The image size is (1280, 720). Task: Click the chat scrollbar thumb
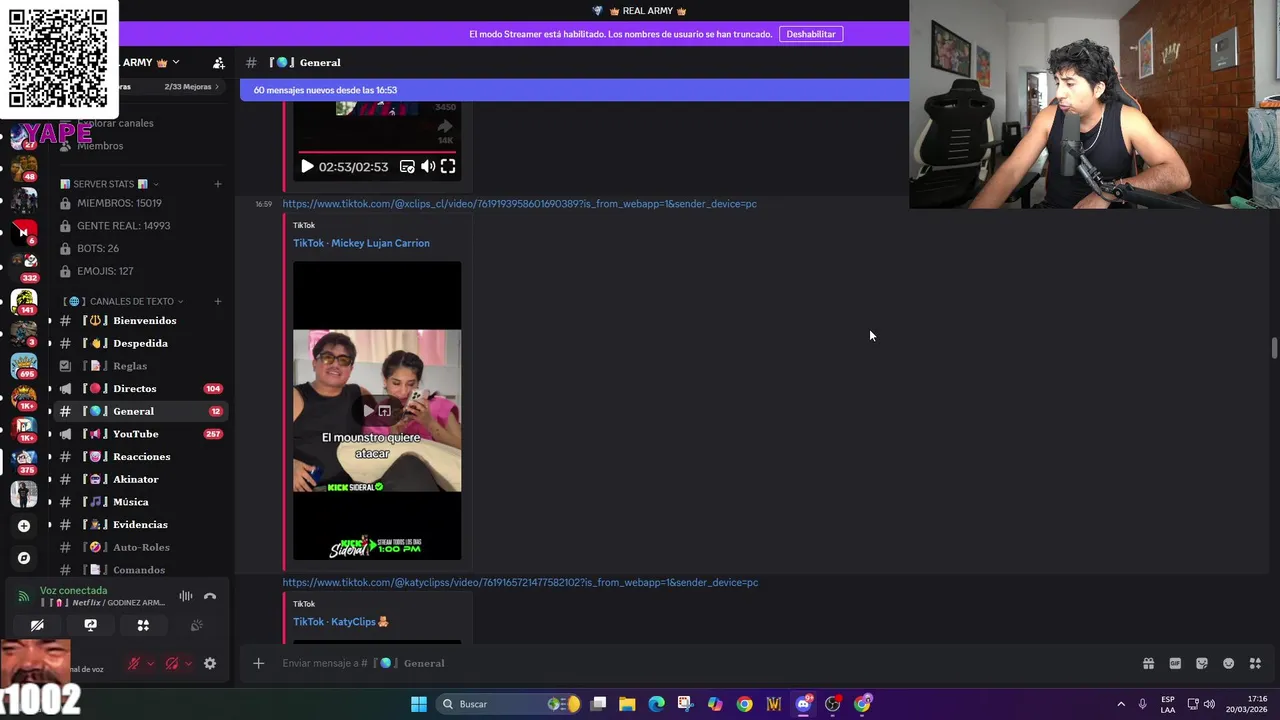(x=1274, y=348)
